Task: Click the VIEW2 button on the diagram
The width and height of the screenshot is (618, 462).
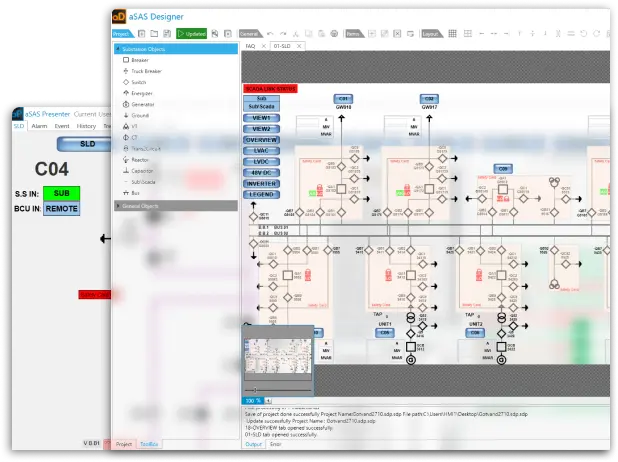Action: 261,129
